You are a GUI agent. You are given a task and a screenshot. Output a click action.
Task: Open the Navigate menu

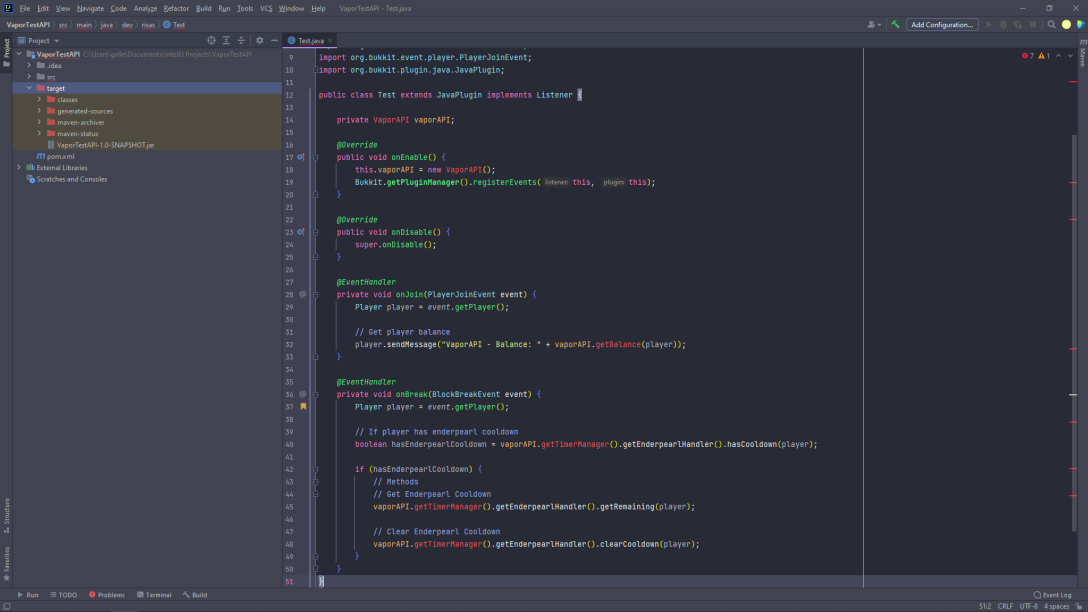click(x=90, y=8)
